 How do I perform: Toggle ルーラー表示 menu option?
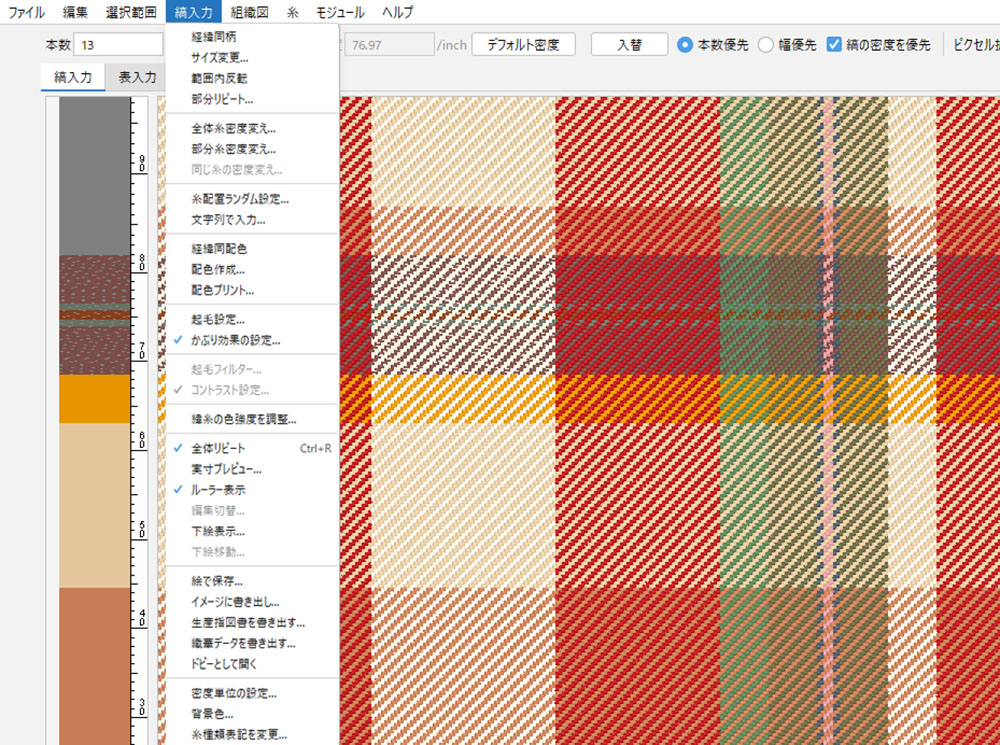click(x=218, y=490)
